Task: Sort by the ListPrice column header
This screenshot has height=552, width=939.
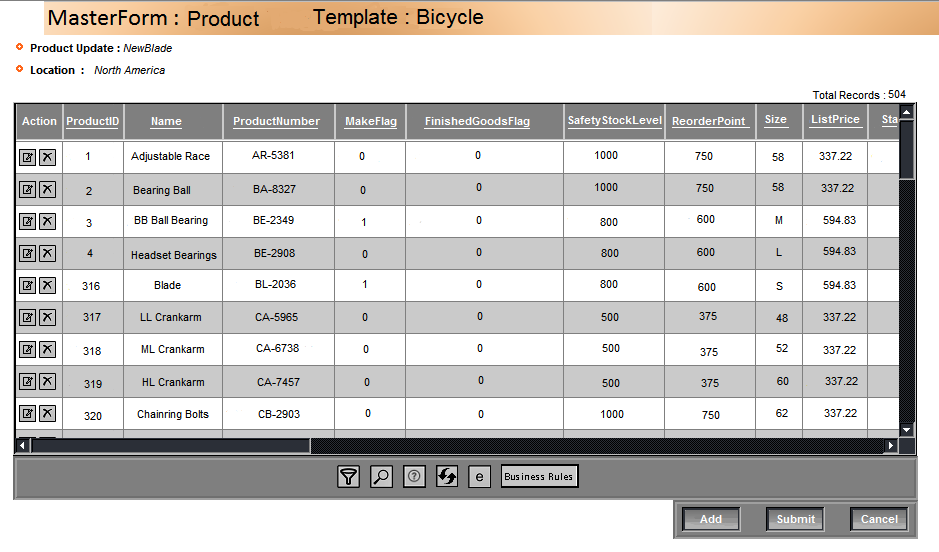Action: (x=836, y=120)
